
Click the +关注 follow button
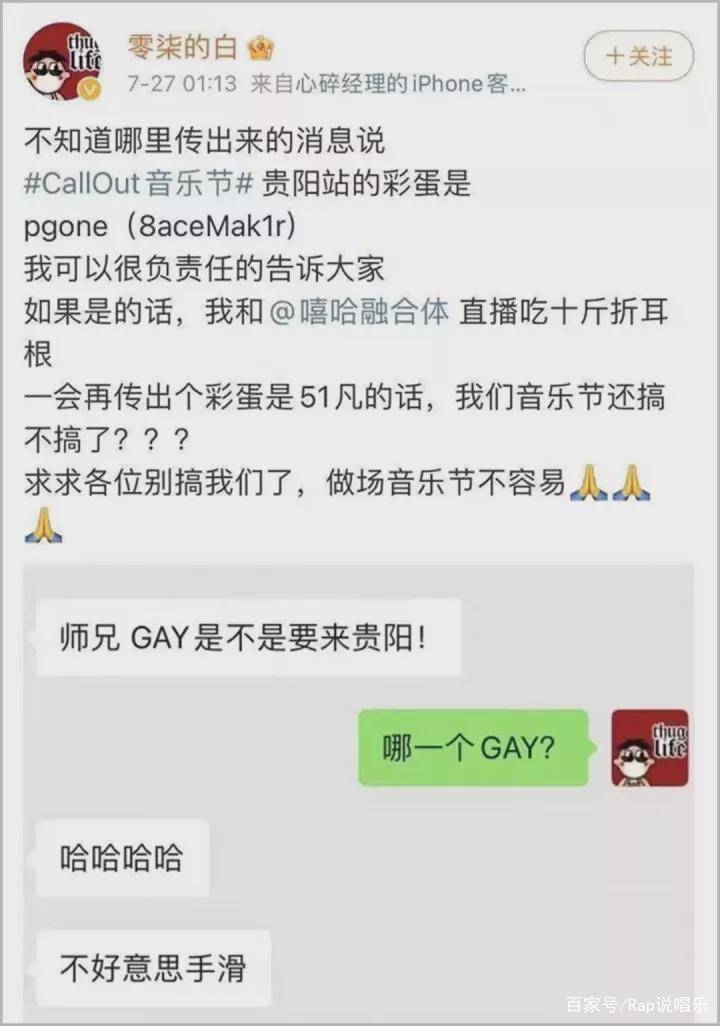tap(638, 56)
